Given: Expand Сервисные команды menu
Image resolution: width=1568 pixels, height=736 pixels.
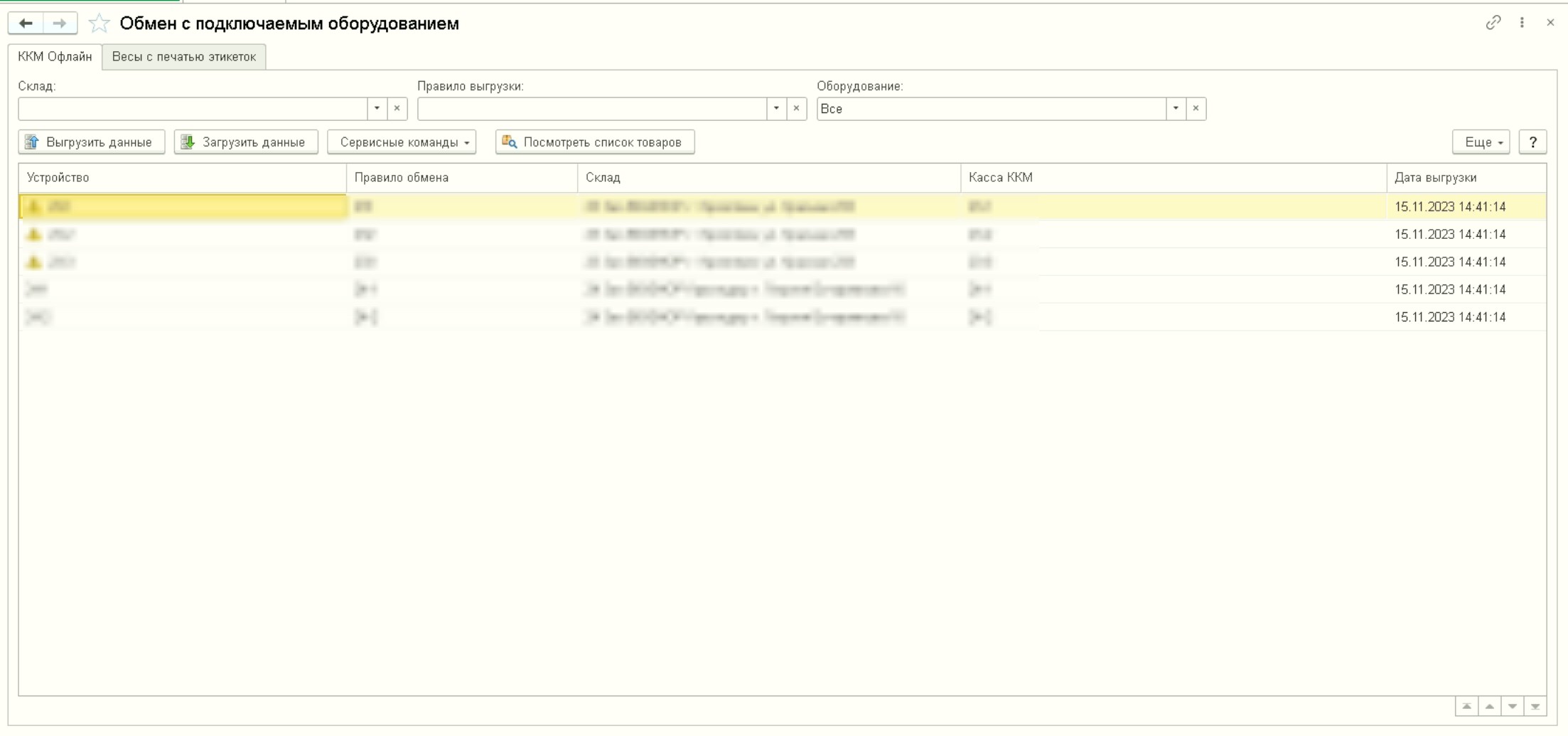Looking at the screenshot, I should (x=402, y=142).
